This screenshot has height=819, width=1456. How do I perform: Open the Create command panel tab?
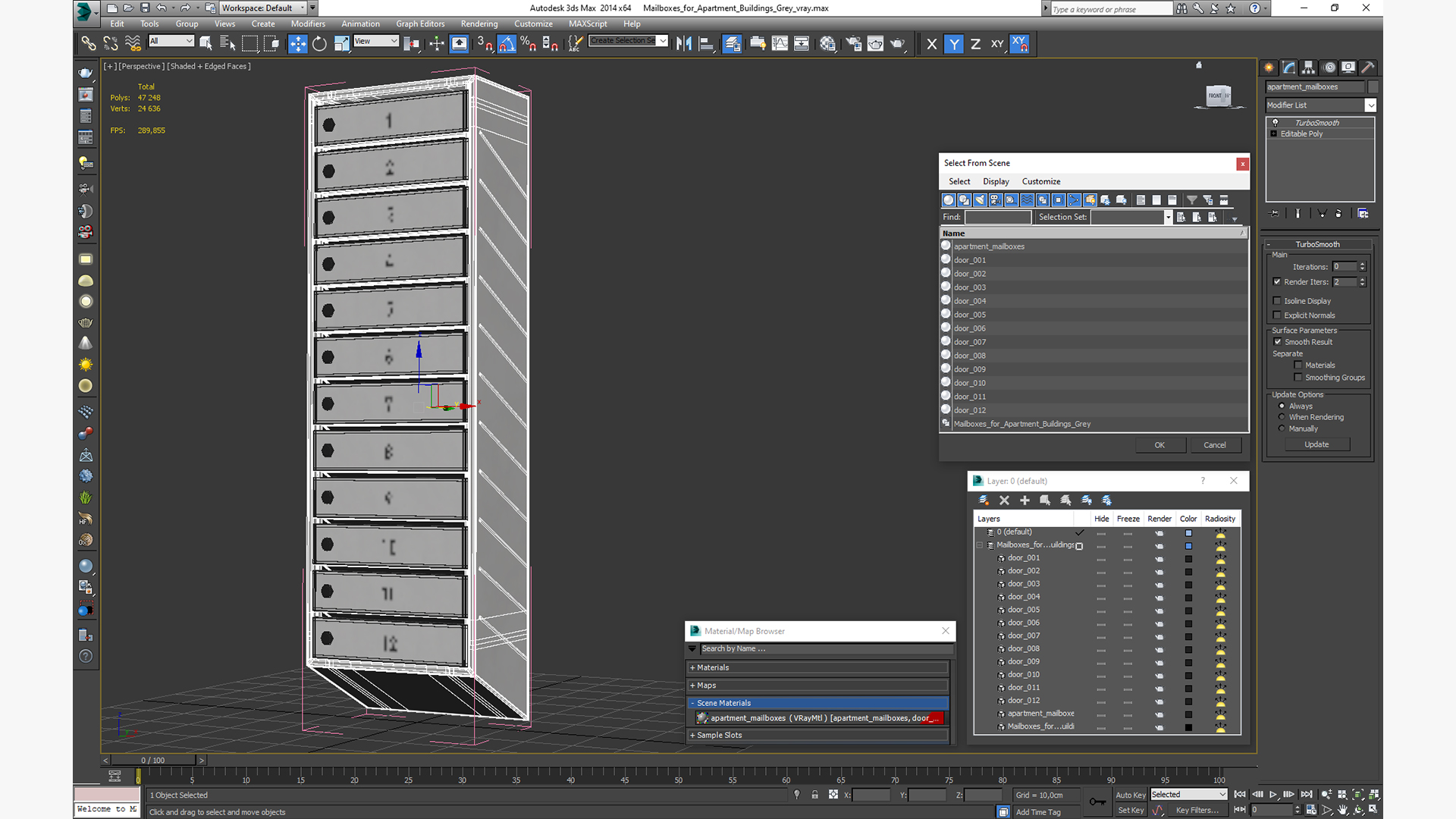[1269, 67]
